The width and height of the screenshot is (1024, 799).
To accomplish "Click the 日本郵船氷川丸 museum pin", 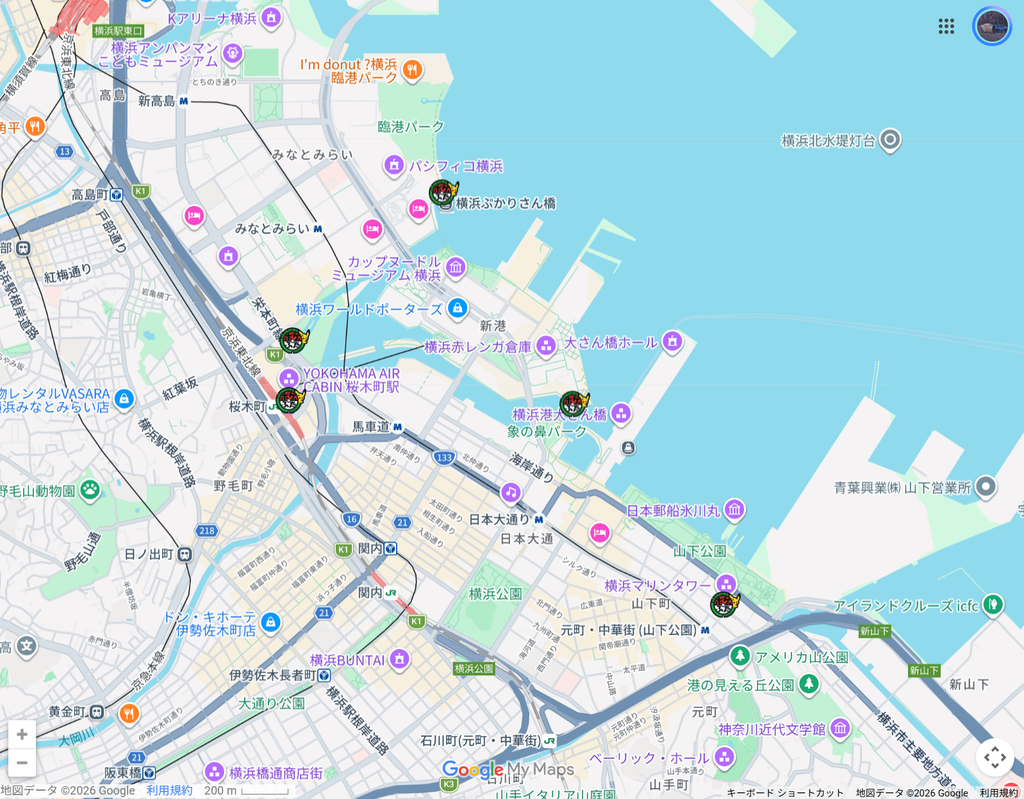I will (735, 510).
